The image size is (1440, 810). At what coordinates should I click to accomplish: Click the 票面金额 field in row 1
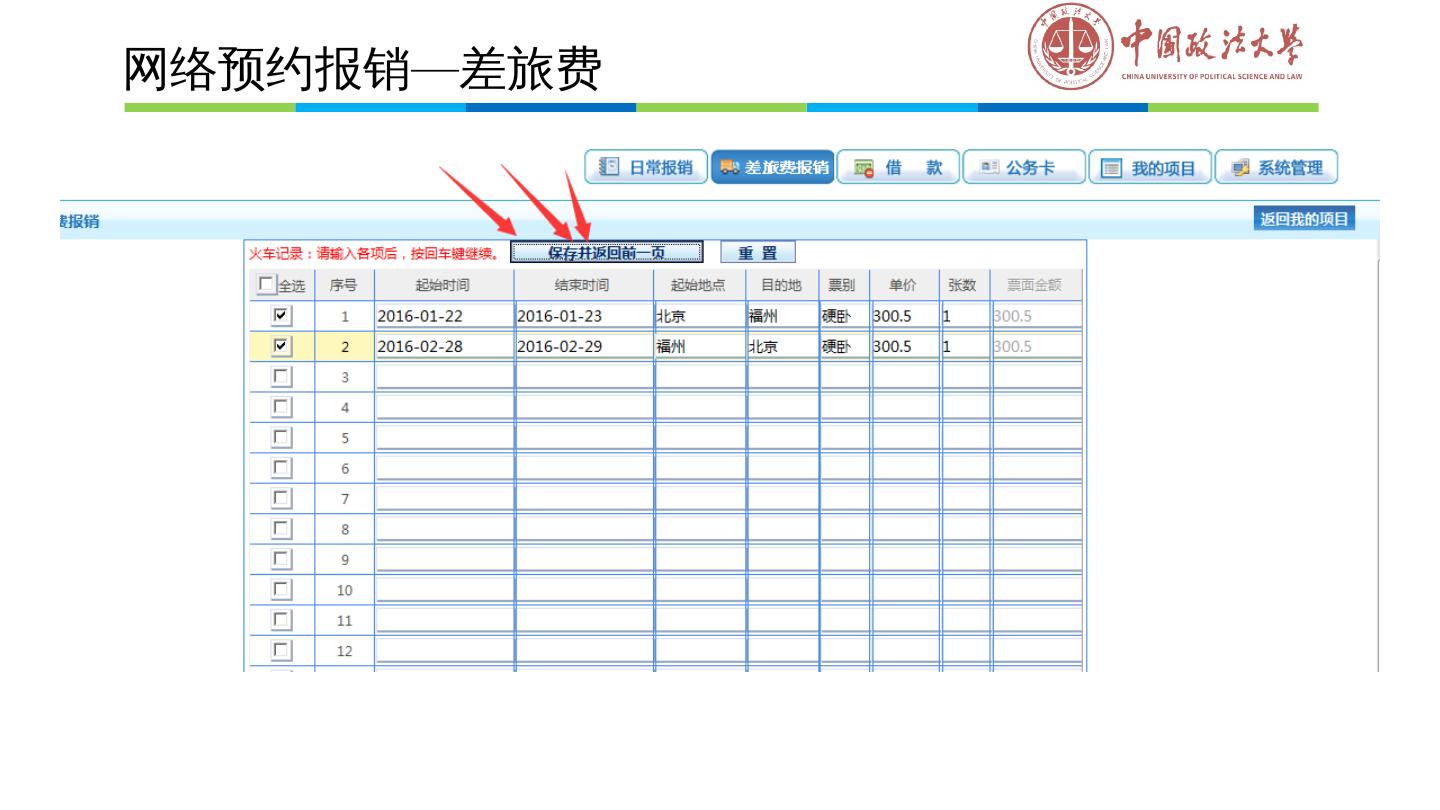1037,316
